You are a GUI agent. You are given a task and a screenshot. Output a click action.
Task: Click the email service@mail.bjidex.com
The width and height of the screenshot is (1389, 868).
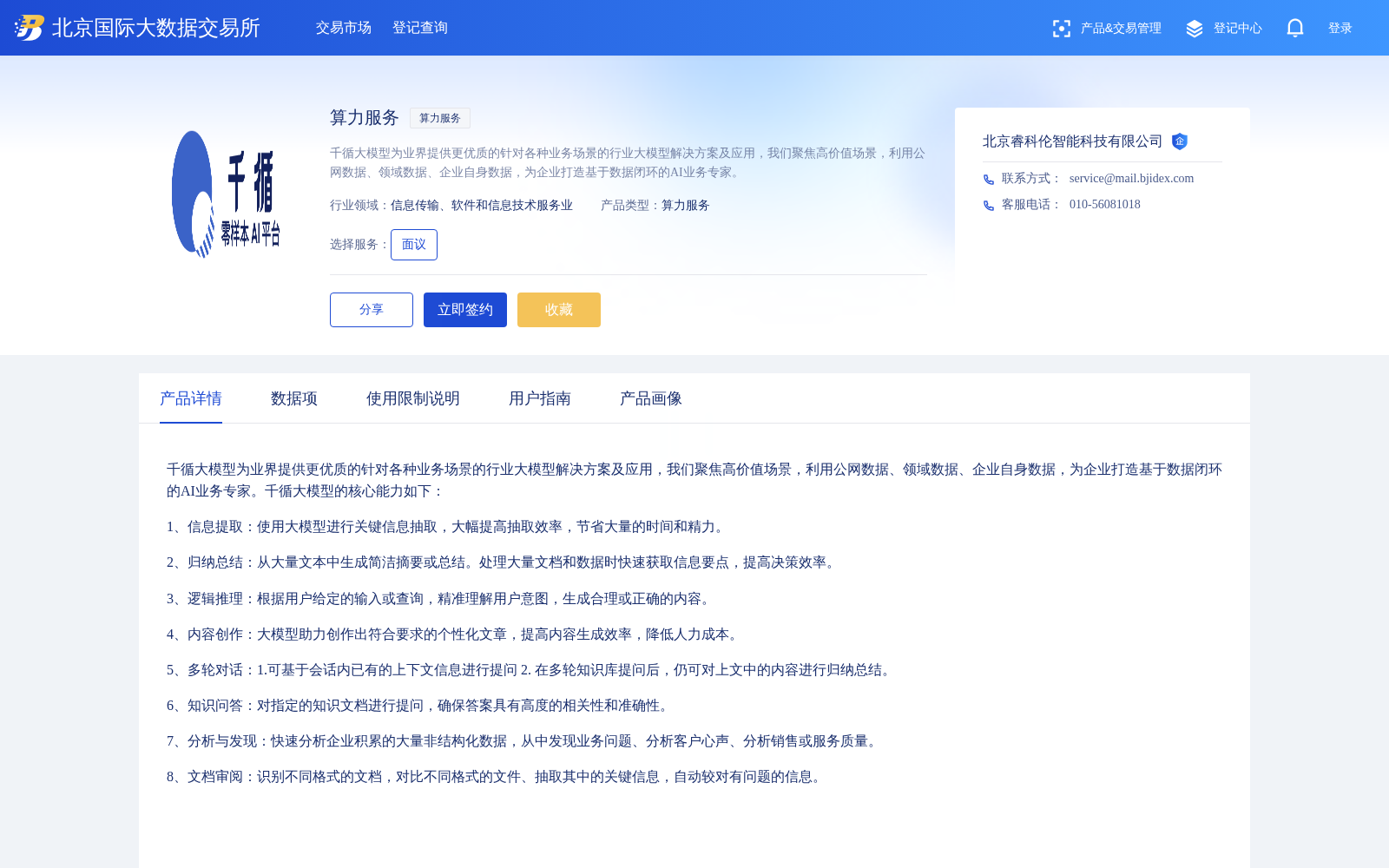click(1131, 179)
